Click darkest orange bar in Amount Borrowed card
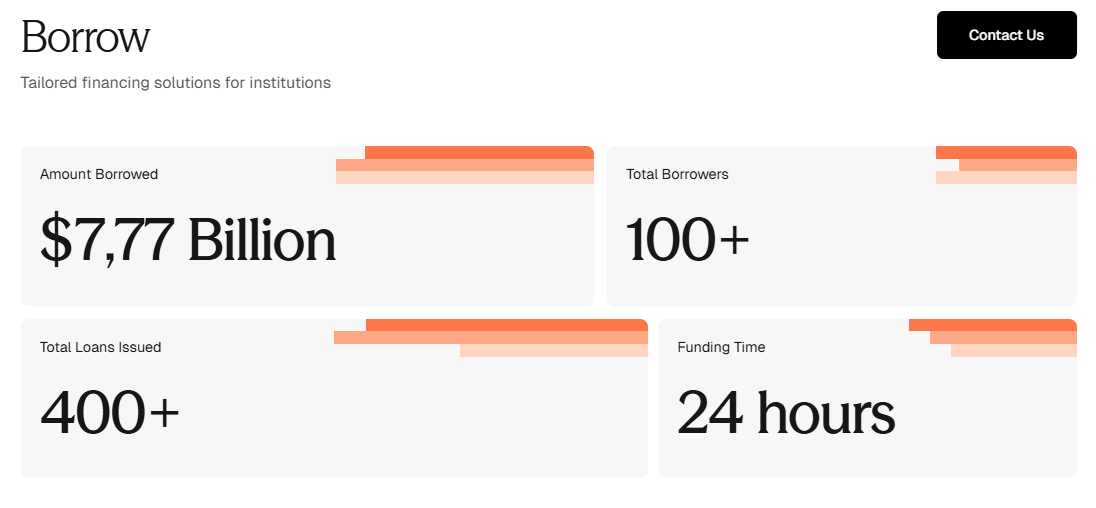The width and height of the screenshot is (1096, 508). [x=479, y=152]
